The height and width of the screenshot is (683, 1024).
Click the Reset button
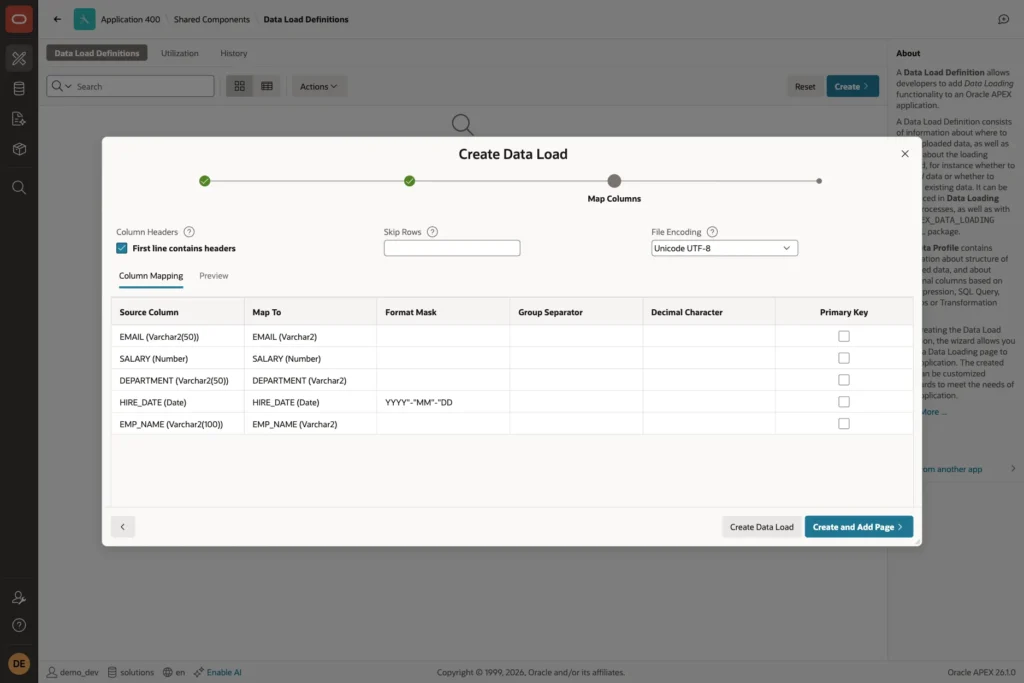pyautogui.click(x=805, y=86)
